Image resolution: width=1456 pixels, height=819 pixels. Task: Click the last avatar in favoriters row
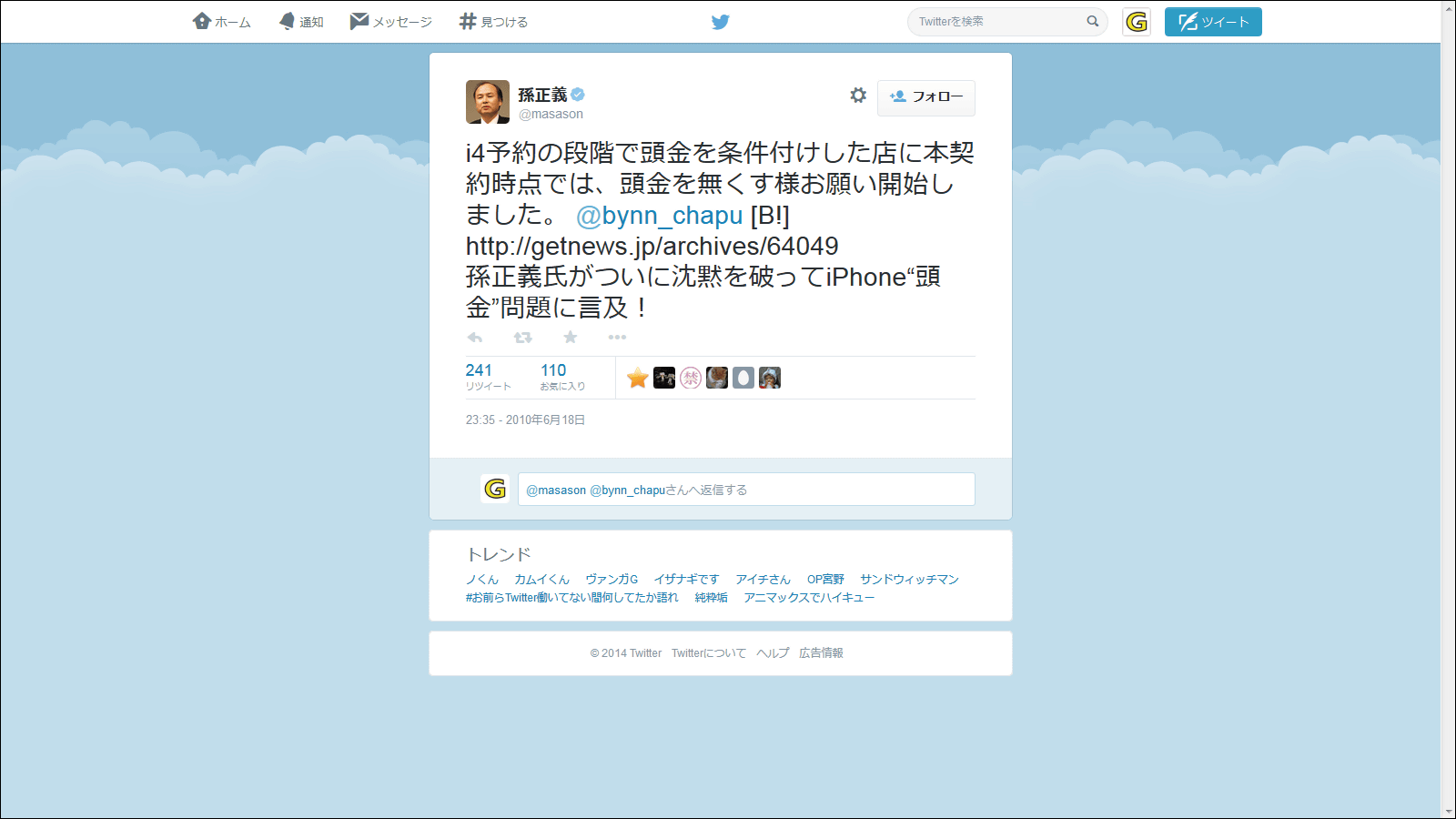tap(770, 378)
